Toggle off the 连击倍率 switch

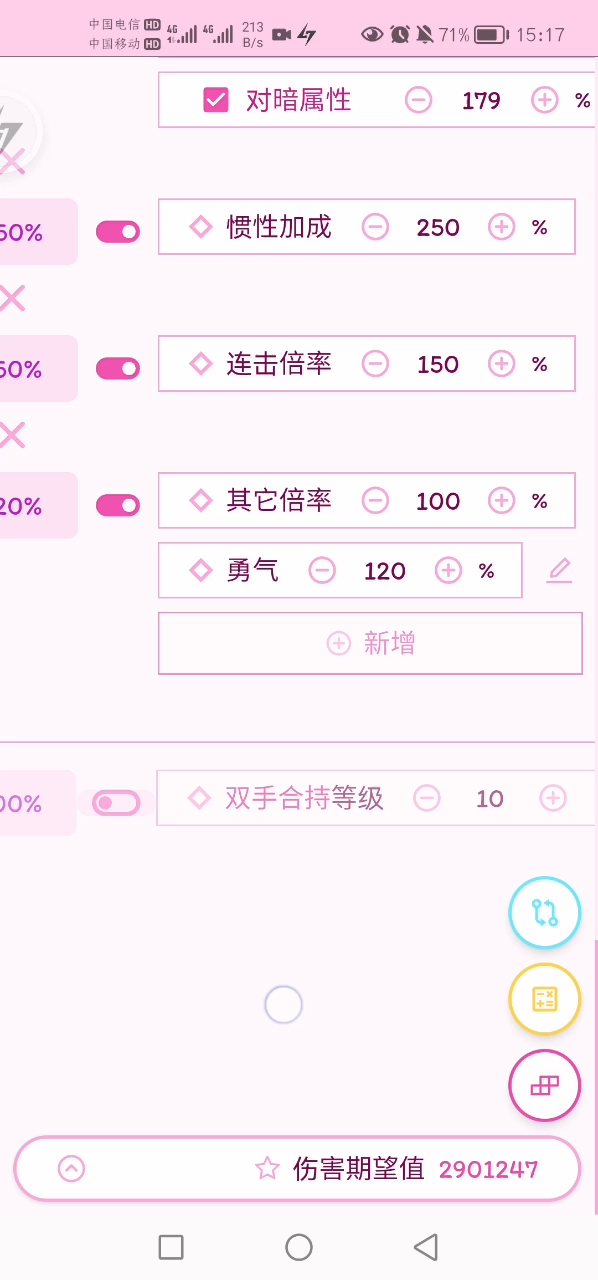click(x=118, y=369)
